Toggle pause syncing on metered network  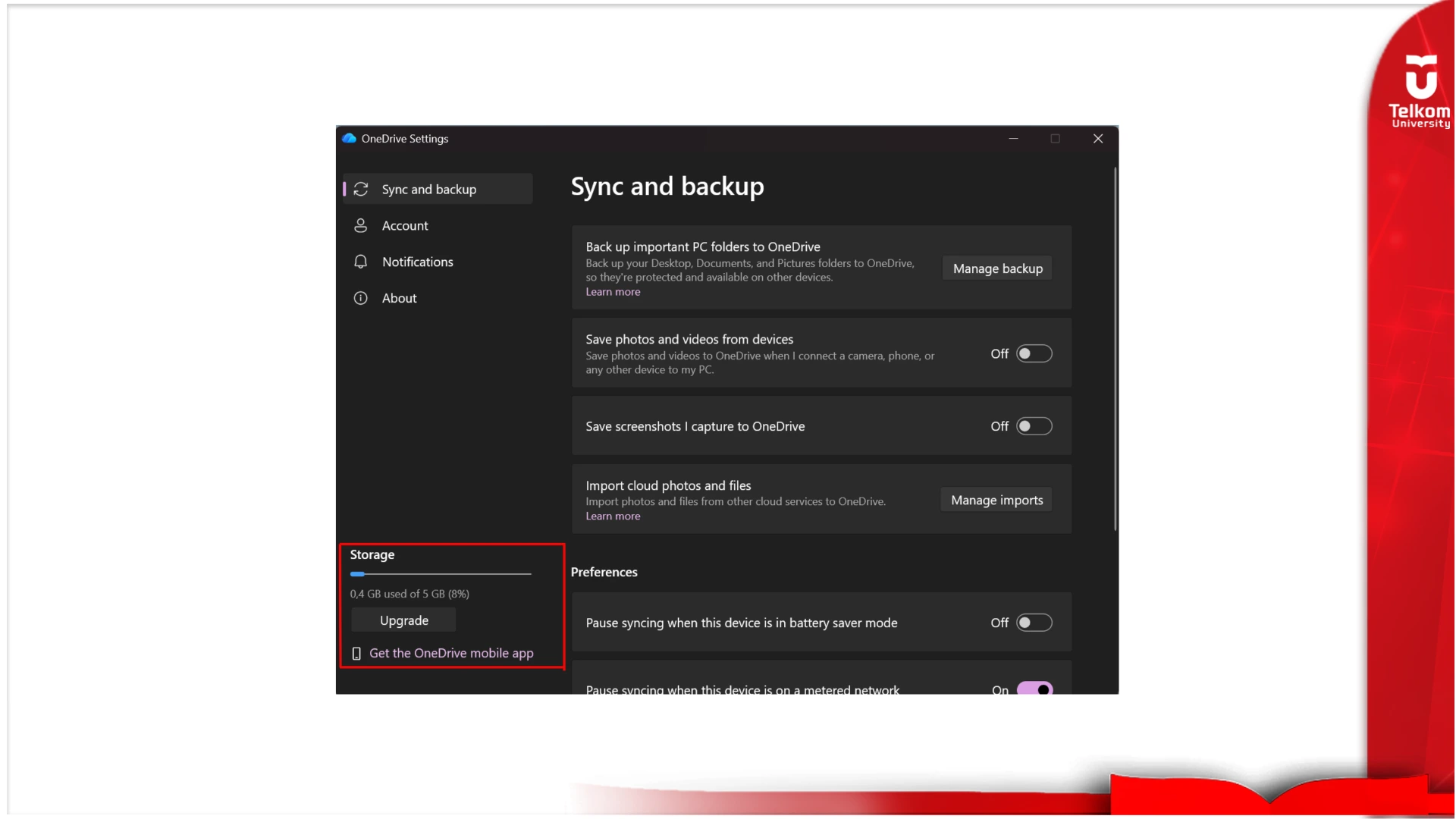1034,689
